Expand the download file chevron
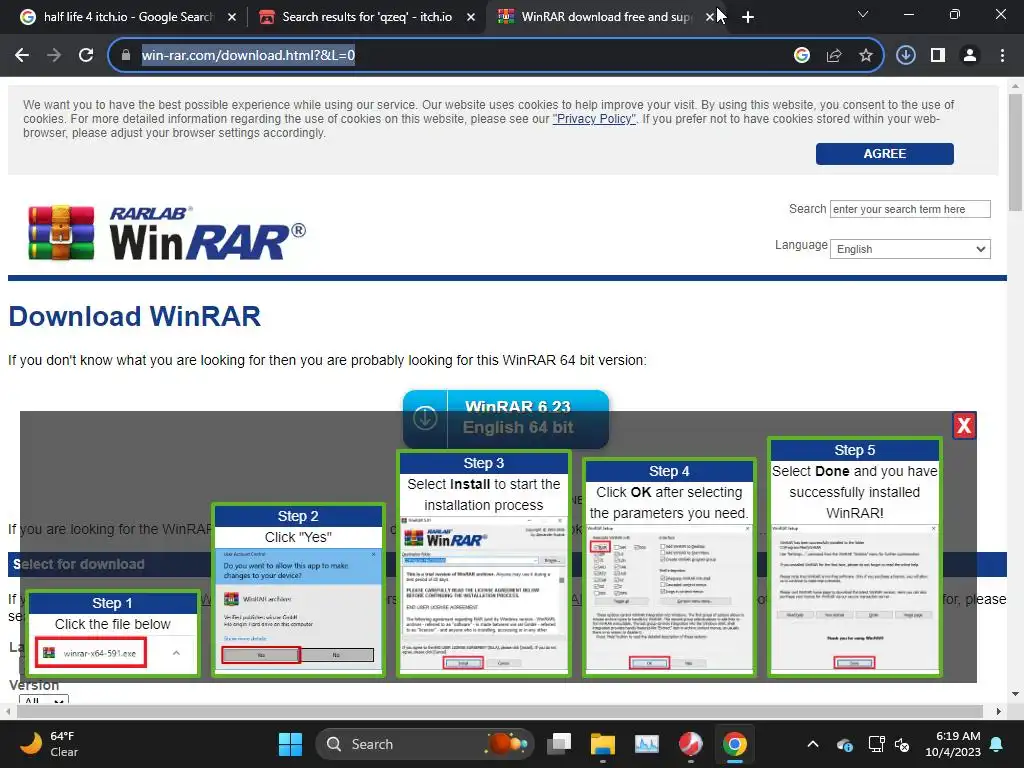The image size is (1024, 768). 176,653
